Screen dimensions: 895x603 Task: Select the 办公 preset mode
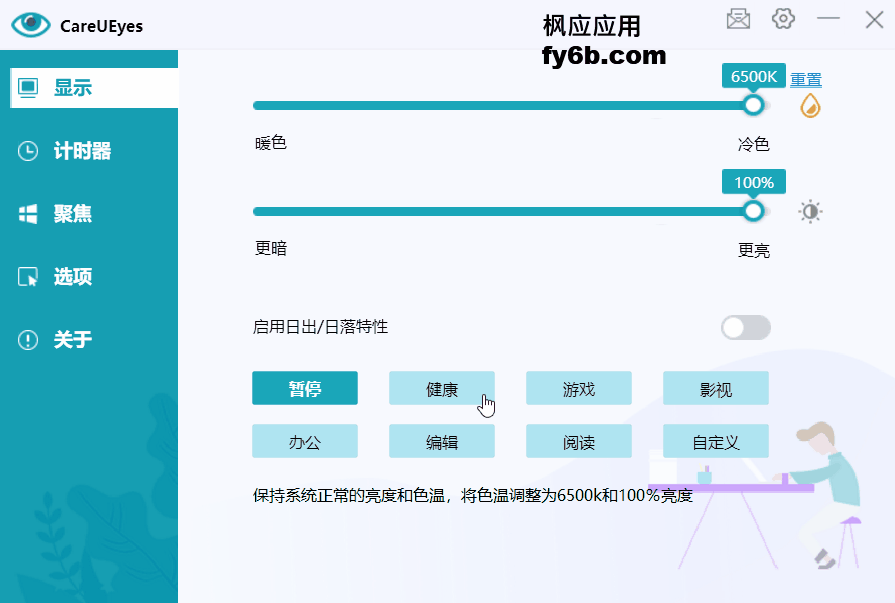pos(305,441)
